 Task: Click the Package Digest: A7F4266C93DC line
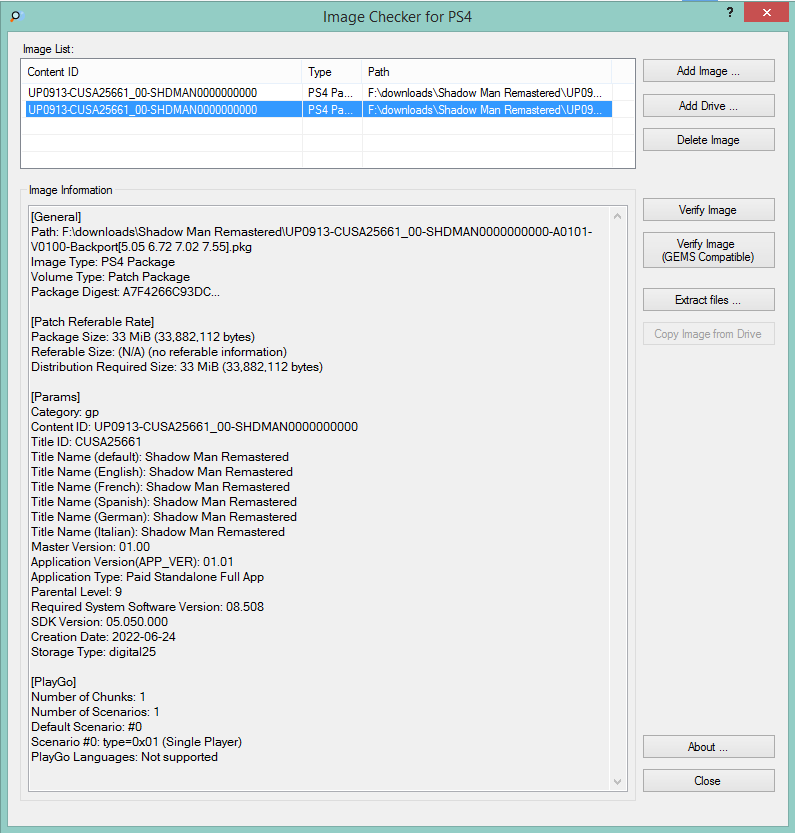pyautogui.click(x=125, y=292)
